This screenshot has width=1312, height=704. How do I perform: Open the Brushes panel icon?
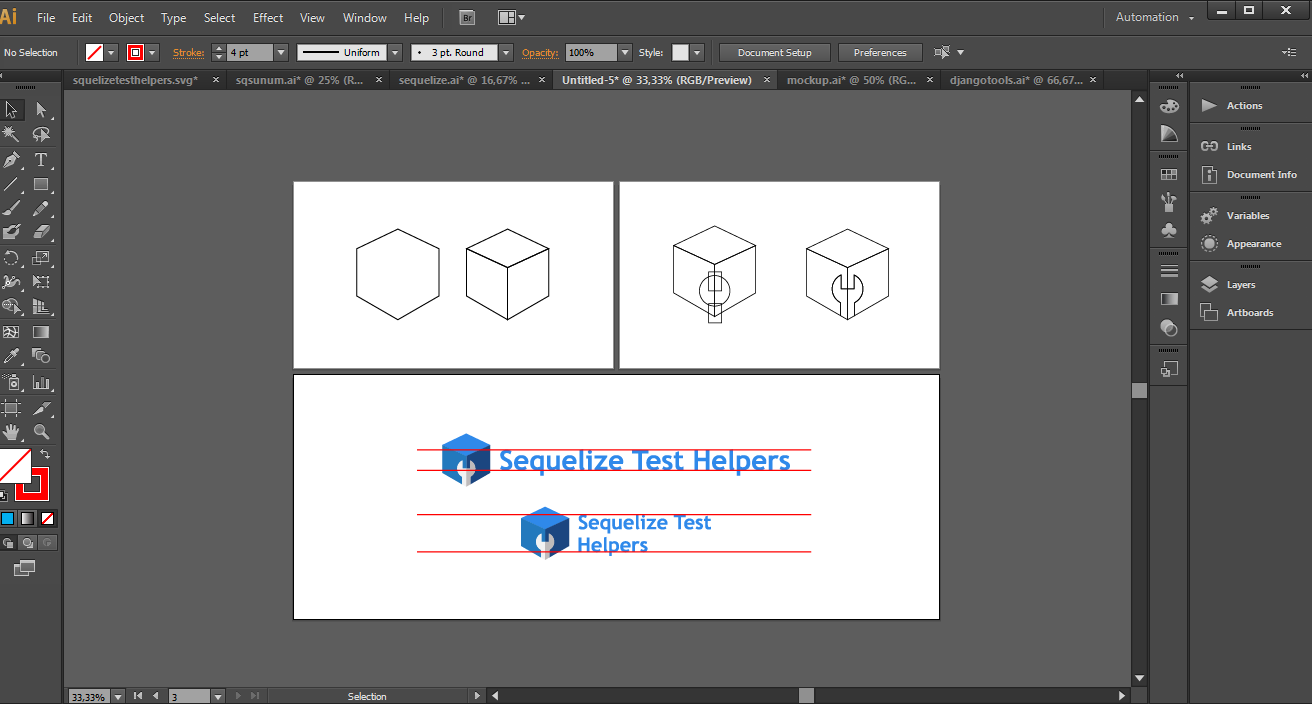click(1169, 202)
